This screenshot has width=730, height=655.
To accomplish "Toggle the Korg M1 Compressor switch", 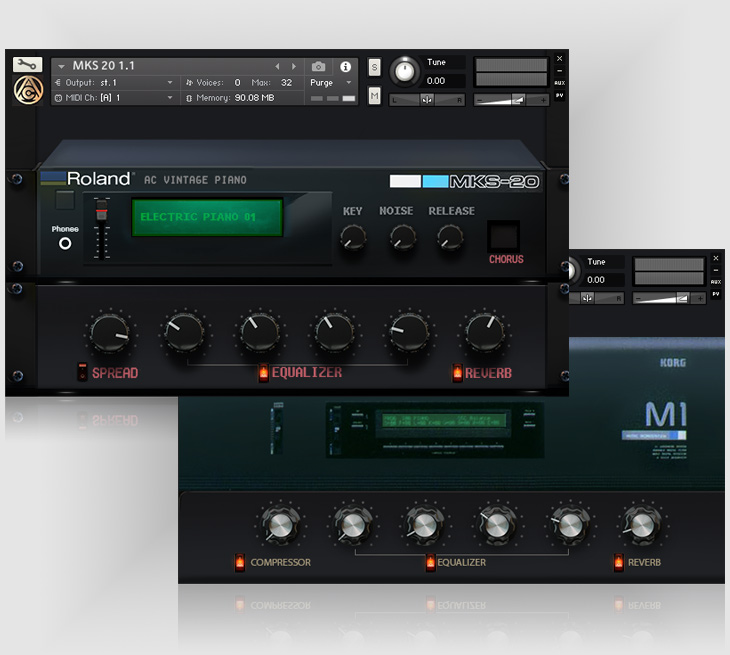I will tap(239, 563).
